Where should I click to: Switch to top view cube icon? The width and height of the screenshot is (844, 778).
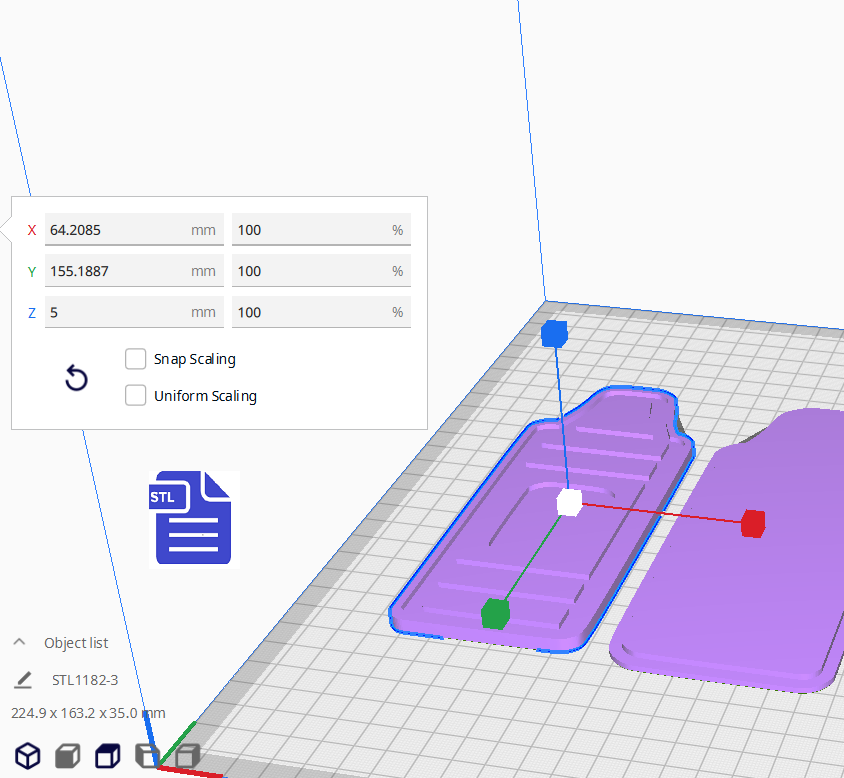[x=107, y=756]
